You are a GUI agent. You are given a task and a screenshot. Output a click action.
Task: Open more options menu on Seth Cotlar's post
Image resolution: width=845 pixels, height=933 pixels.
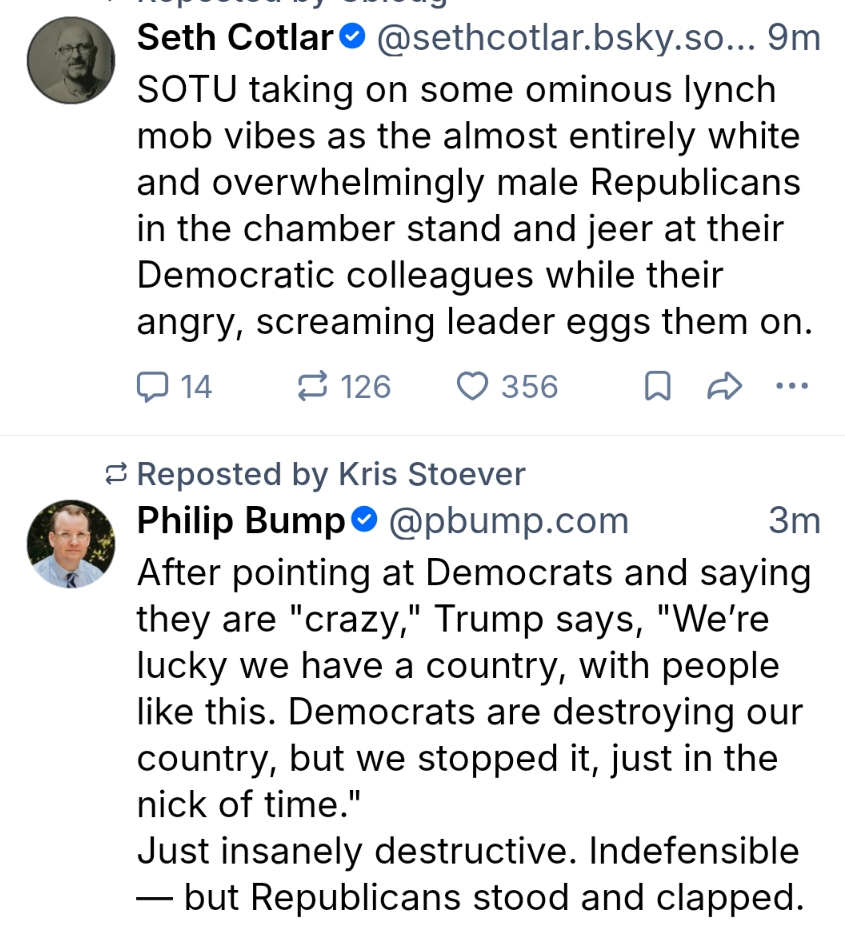tap(792, 386)
